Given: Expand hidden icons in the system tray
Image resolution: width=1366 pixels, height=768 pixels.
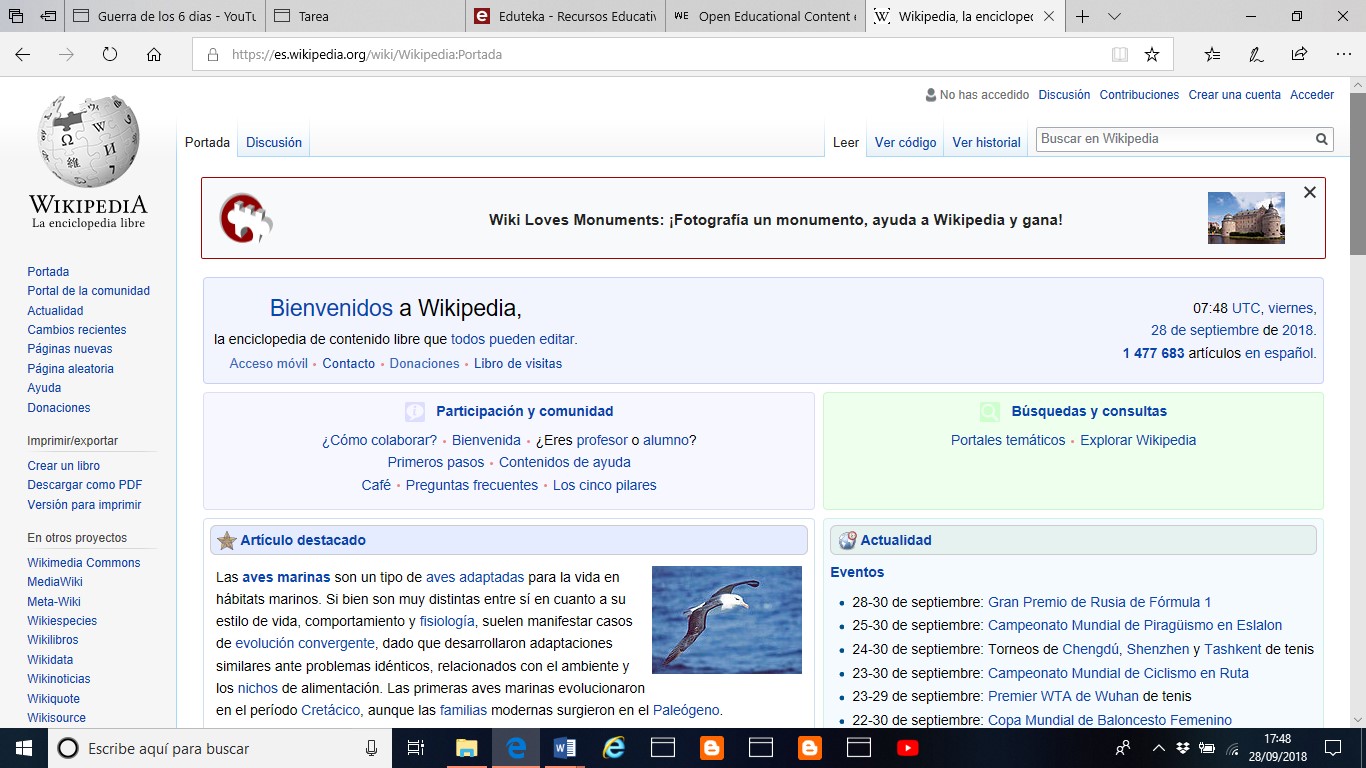Looking at the screenshot, I should click(1157, 748).
